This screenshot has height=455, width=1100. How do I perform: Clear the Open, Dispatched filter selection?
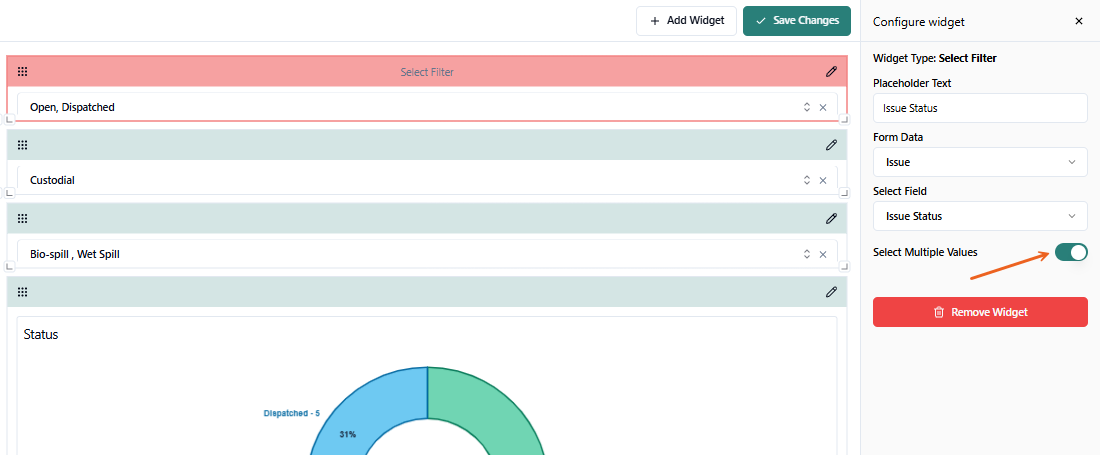823,107
